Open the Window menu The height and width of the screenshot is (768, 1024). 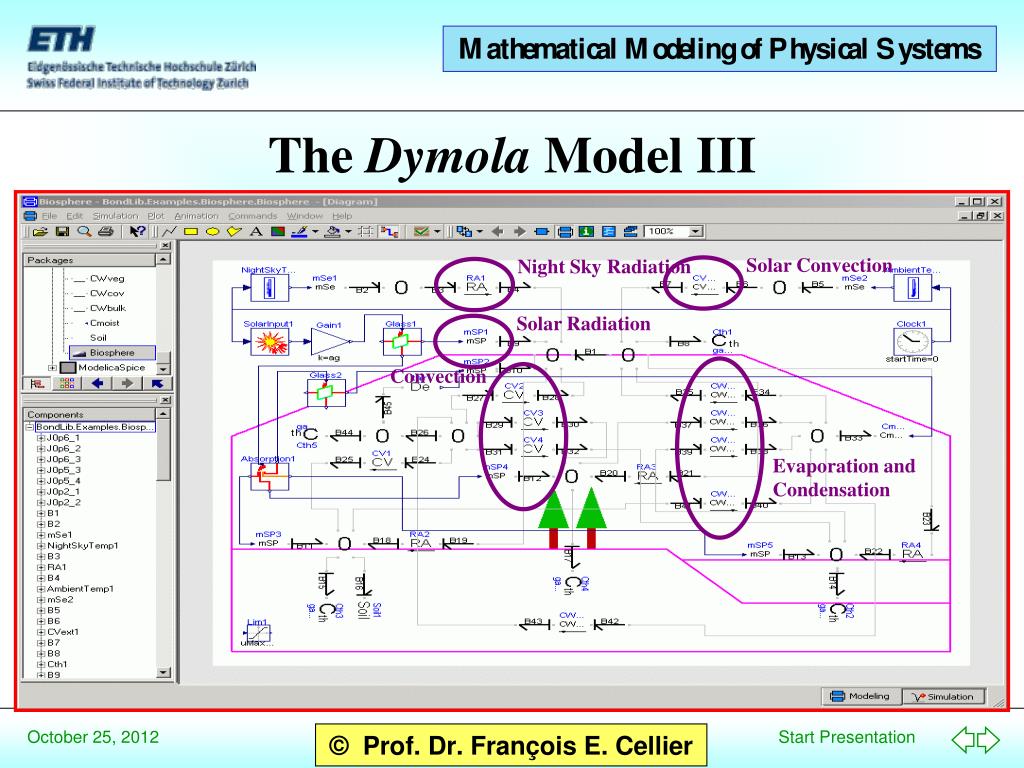[x=305, y=216]
